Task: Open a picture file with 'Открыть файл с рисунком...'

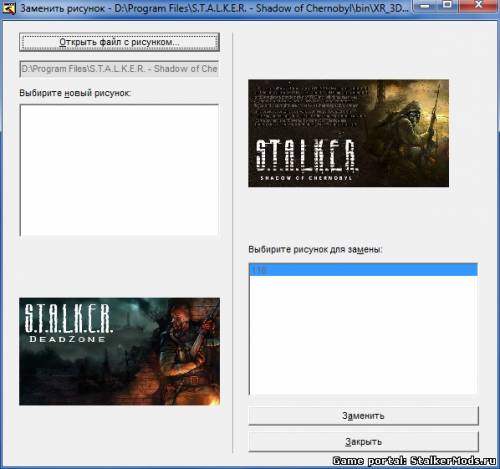Action: (119, 42)
